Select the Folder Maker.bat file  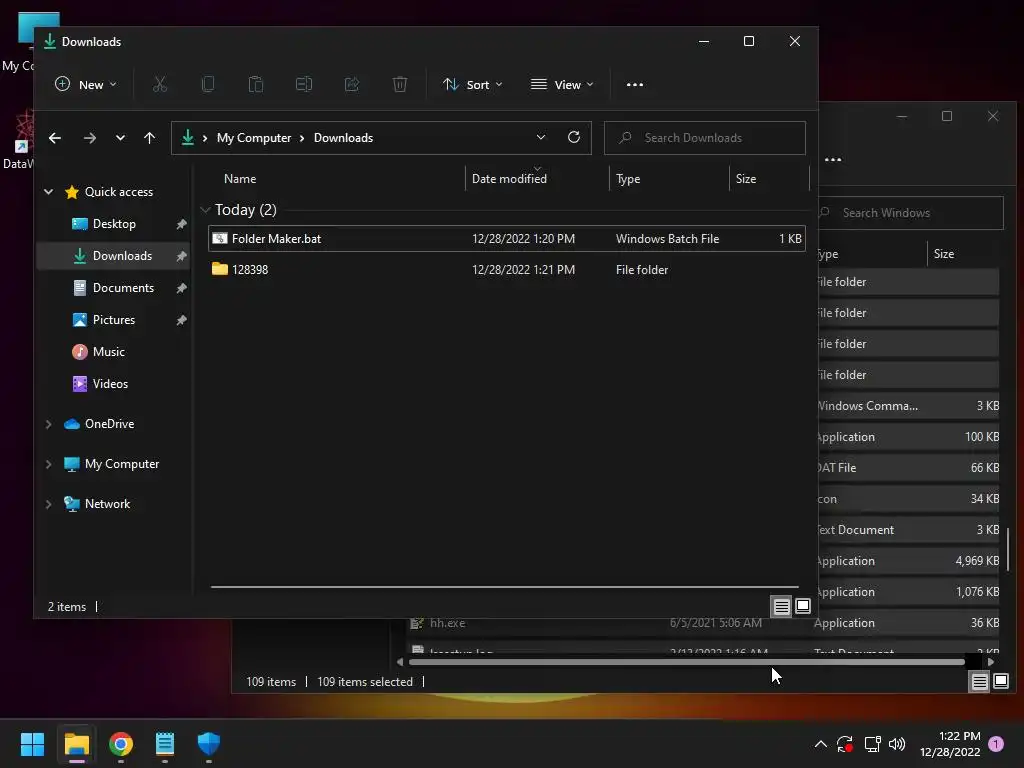(x=507, y=239)
